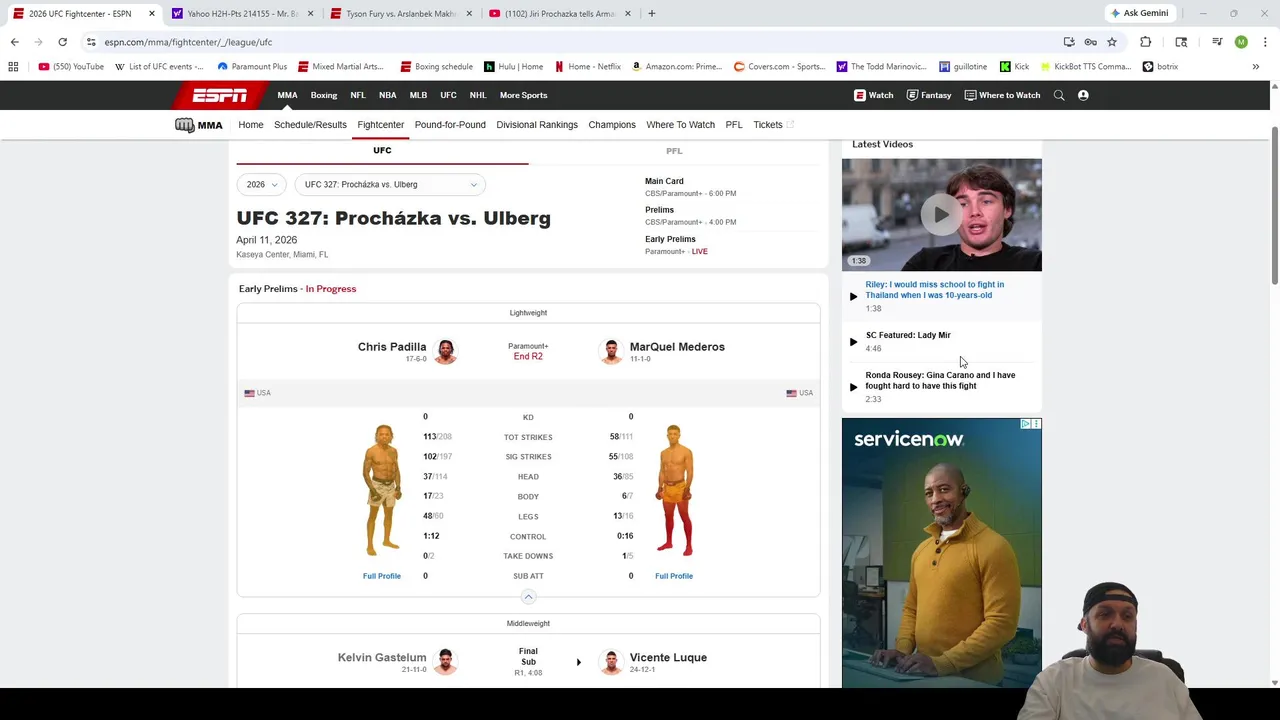Click the MarQuel Mederos headshot
This screenshot has width=1280, height=720.
click(x=611, y=352)
